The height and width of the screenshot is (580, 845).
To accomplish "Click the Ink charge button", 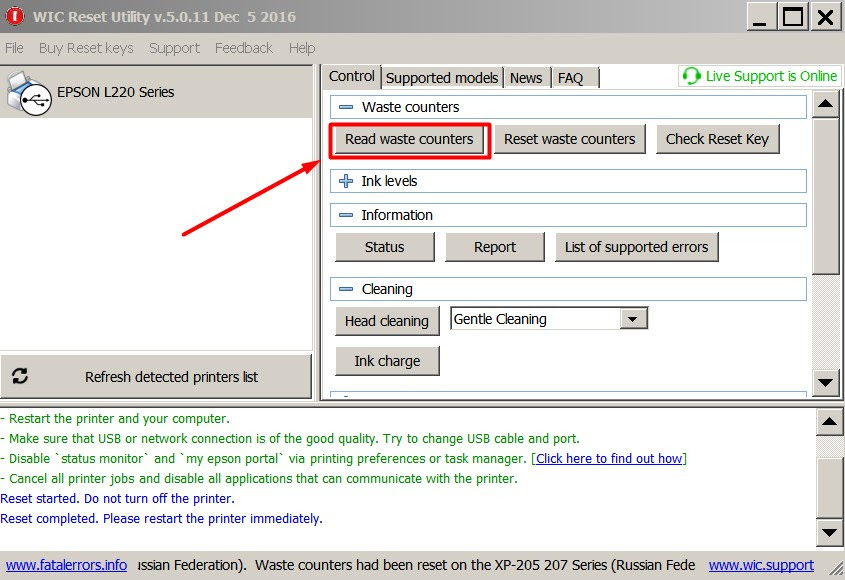I will pyautogui.click(x=387, y=361).
